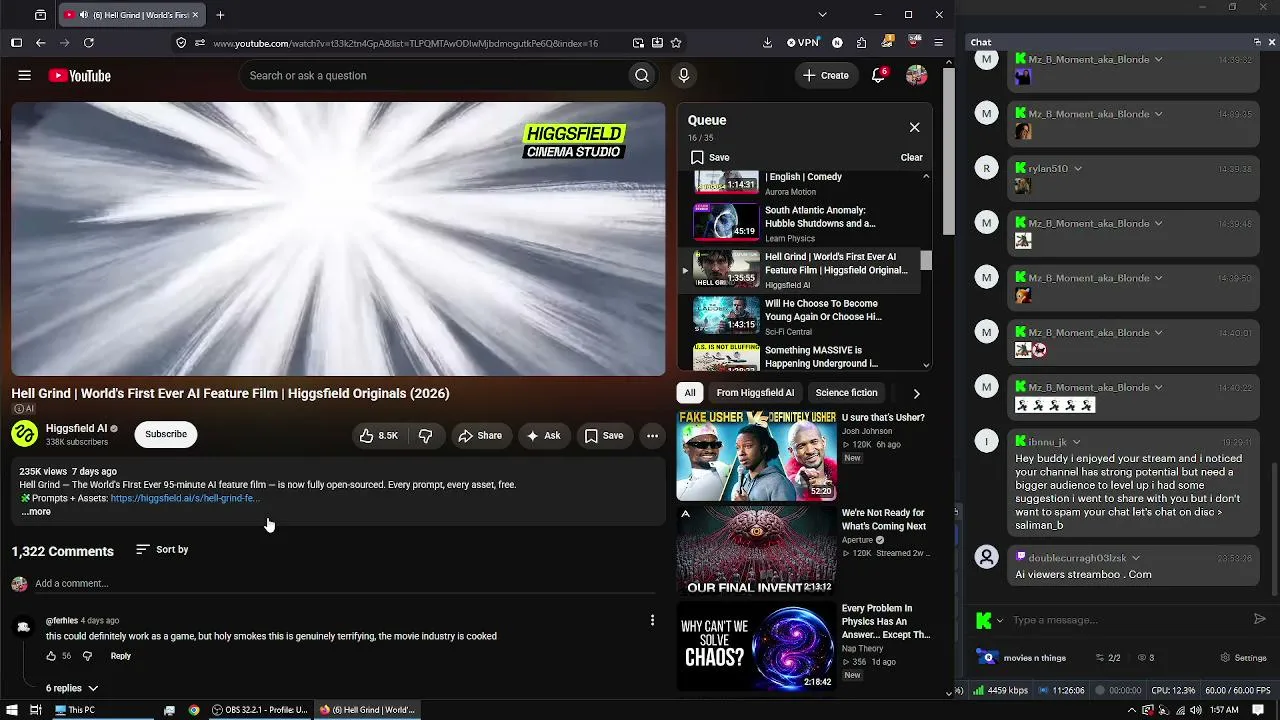
Task: Open Windows Start menu
Action: [10, 710]
